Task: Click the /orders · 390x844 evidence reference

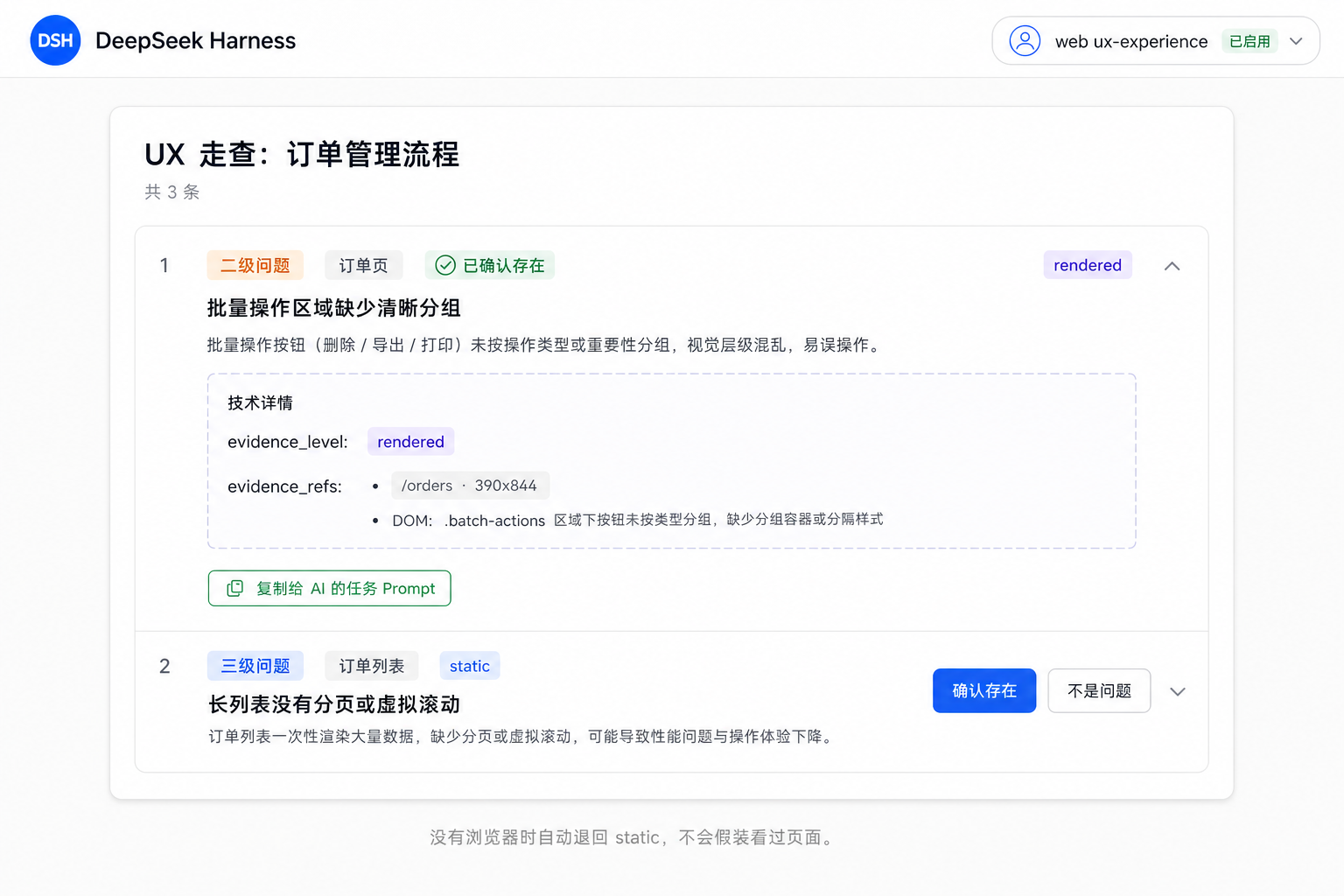Action: click(x=470, y=486)
